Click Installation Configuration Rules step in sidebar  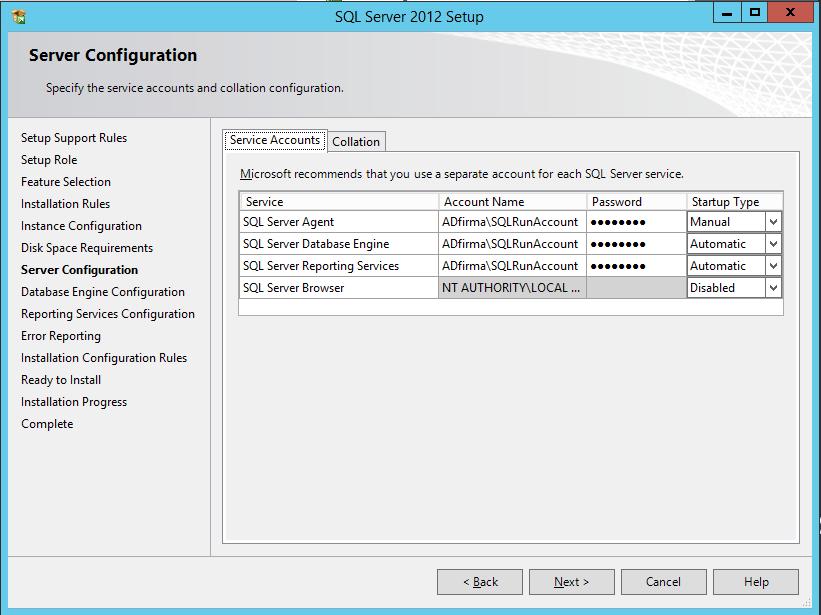point(104,357)
